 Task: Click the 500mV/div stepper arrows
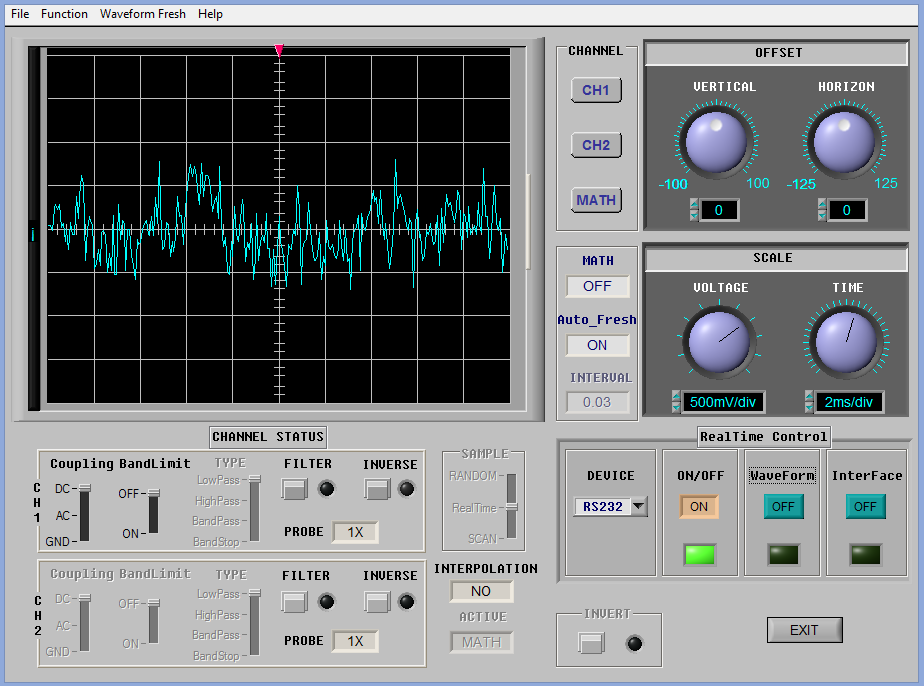point(676,402)
